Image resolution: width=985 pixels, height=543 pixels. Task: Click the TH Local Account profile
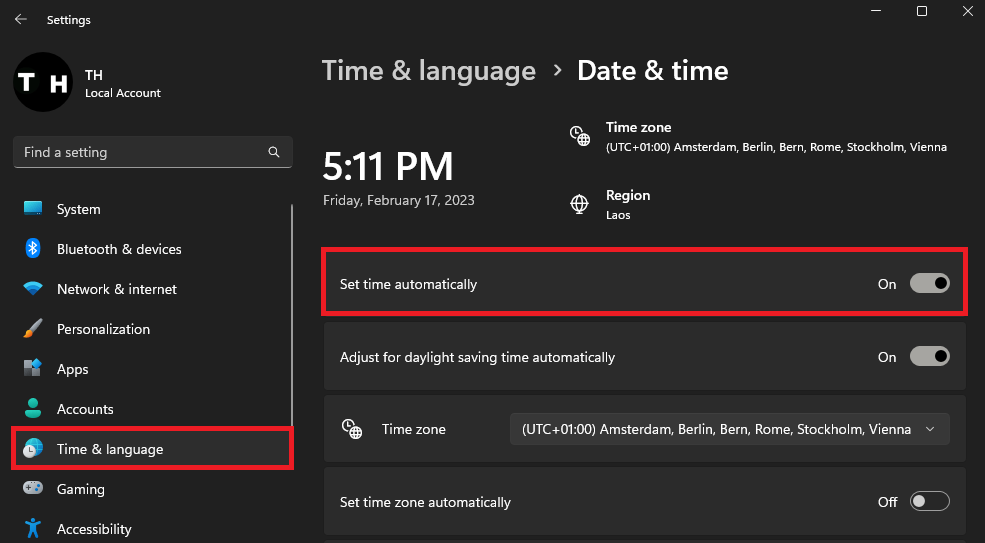(x=122, y=84)
